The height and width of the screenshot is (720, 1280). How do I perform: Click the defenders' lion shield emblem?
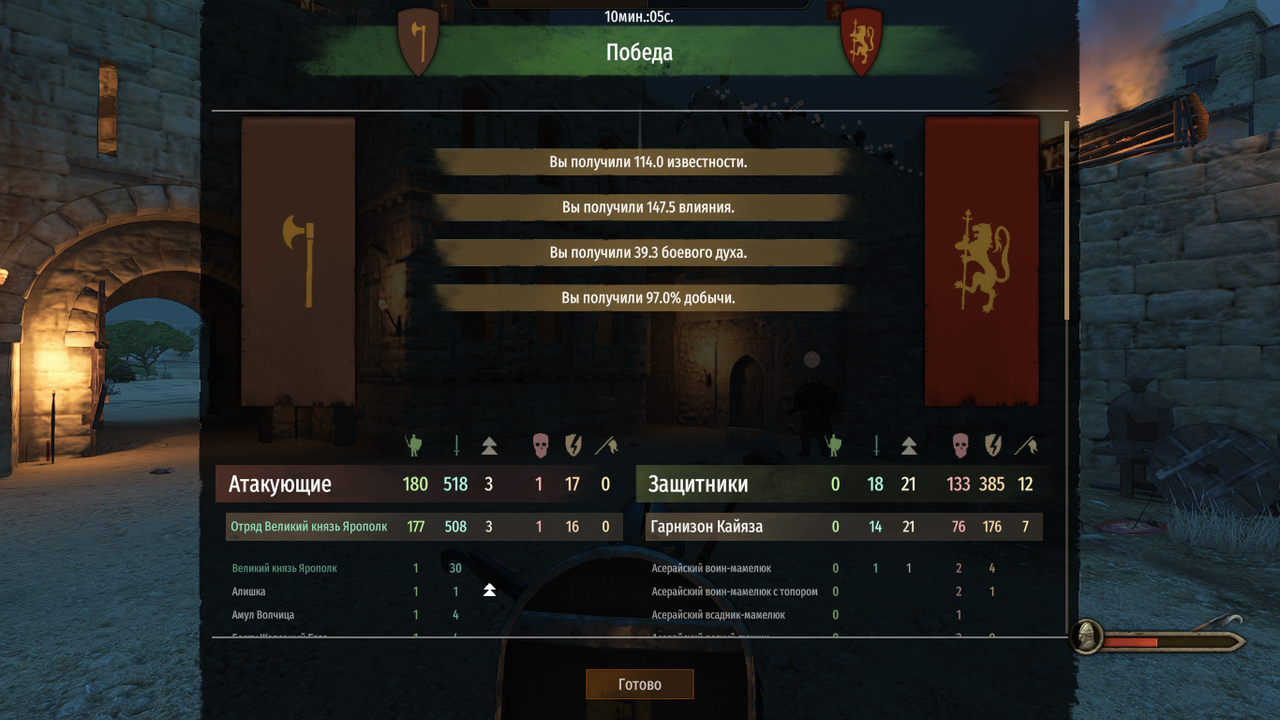coord(861,41)
